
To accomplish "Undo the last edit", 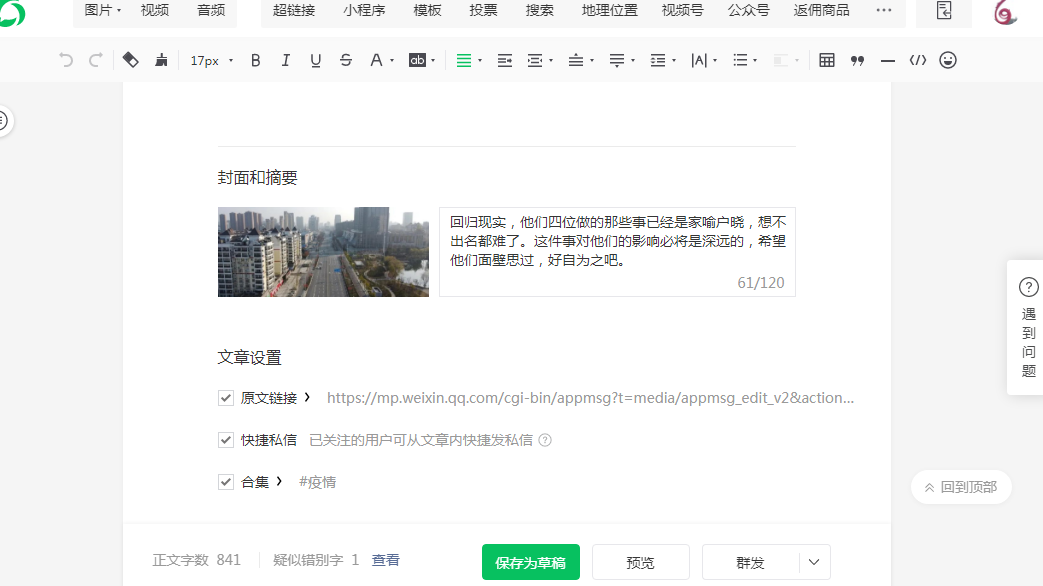I will [65, 61].
